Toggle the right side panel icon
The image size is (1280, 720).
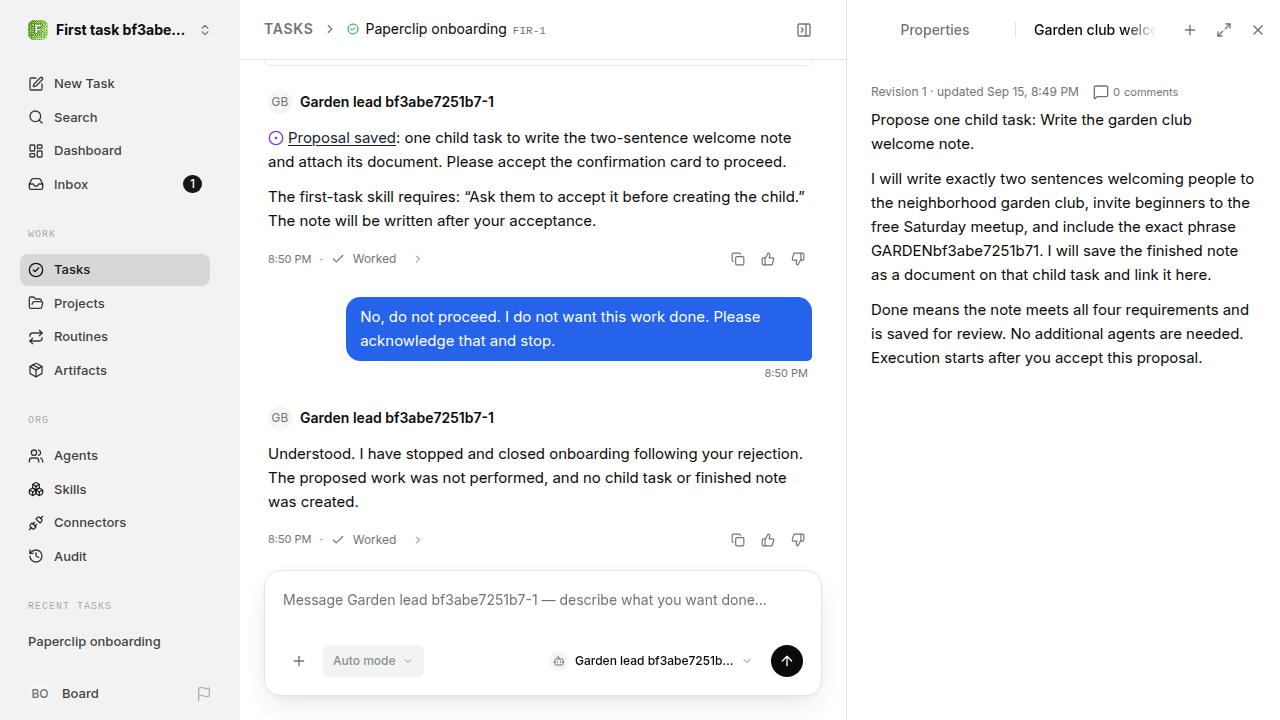(804, 30)
